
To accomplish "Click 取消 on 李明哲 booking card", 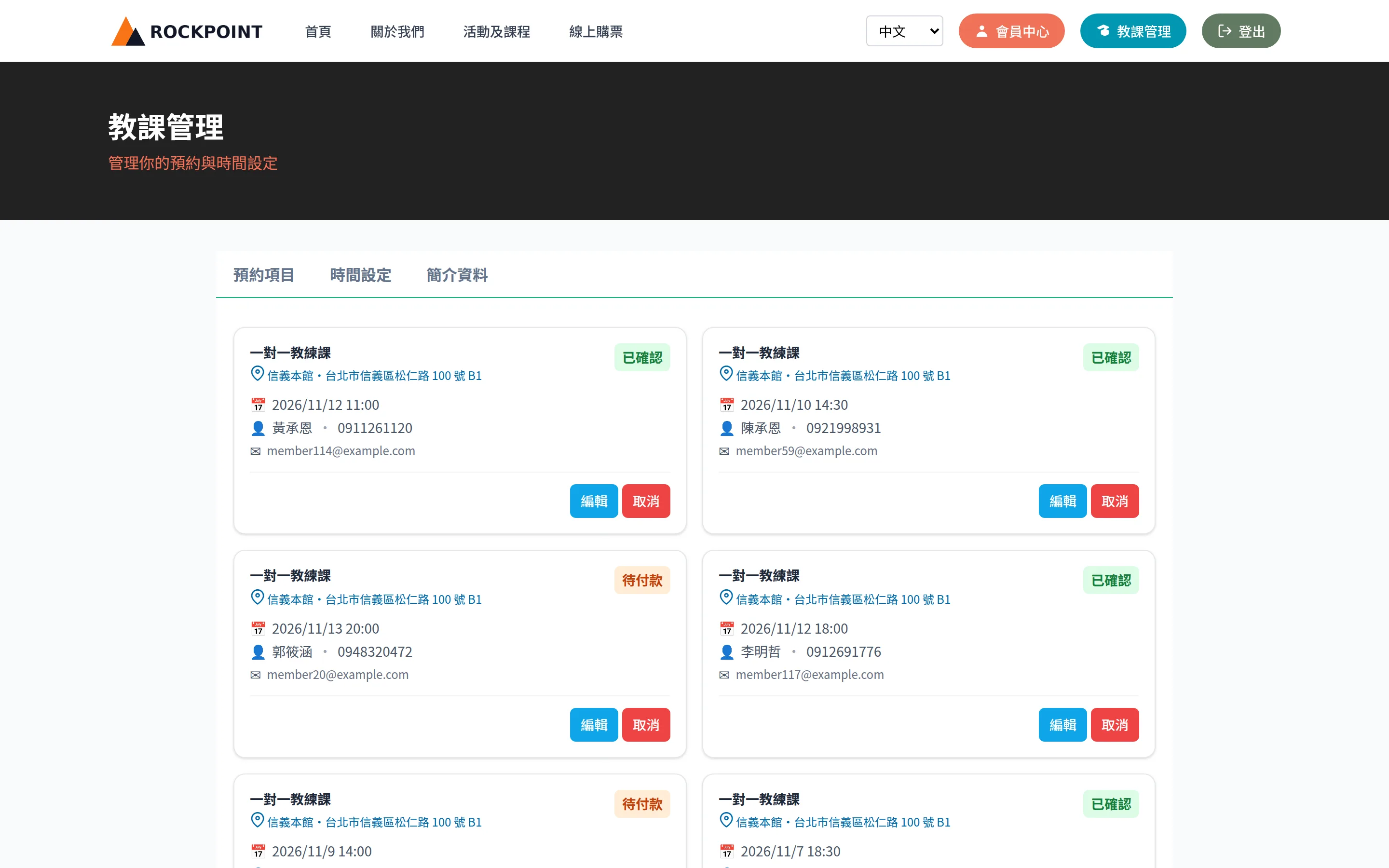I will 1115,725.
